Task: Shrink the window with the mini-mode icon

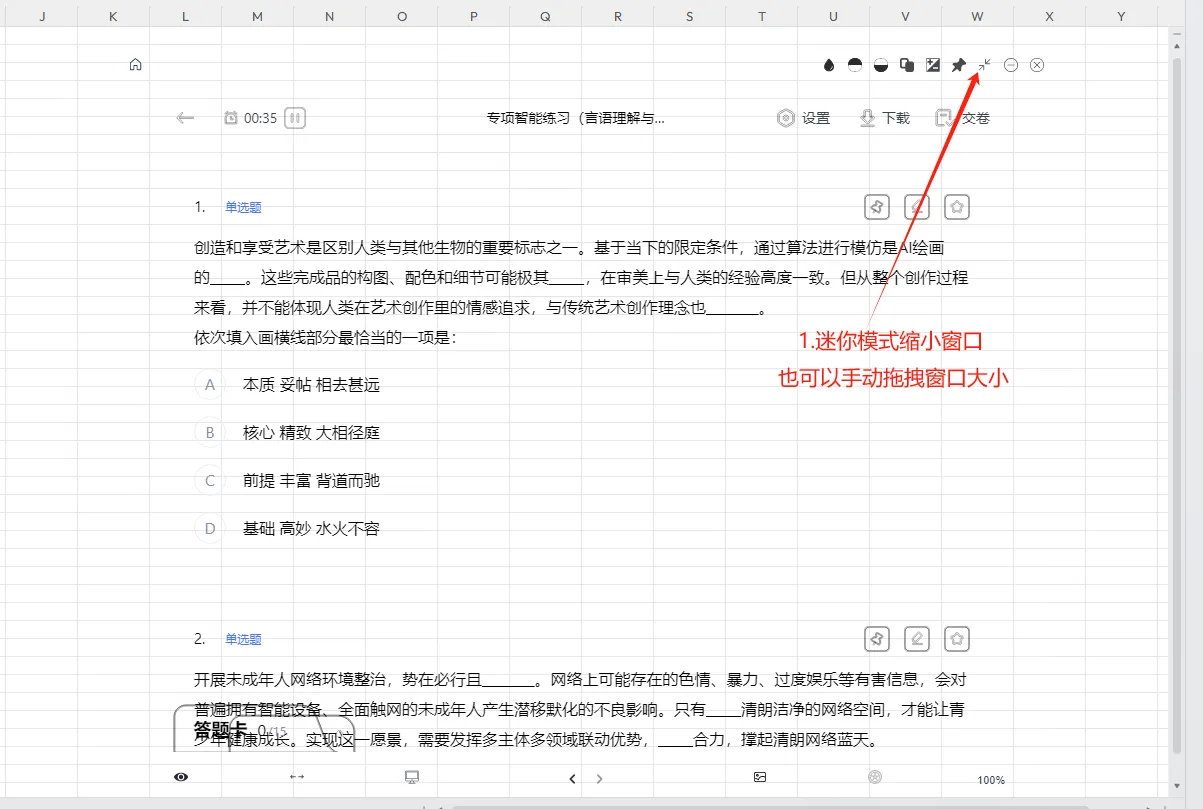Action: 983,65
